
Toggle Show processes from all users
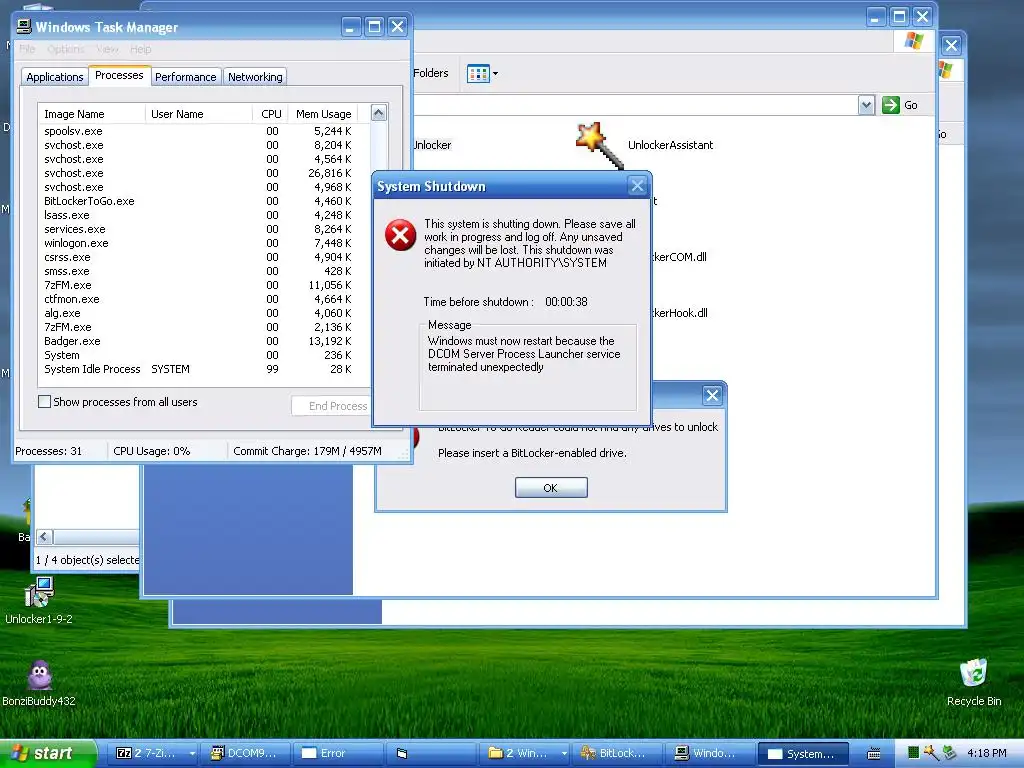[x=44, y=402]
